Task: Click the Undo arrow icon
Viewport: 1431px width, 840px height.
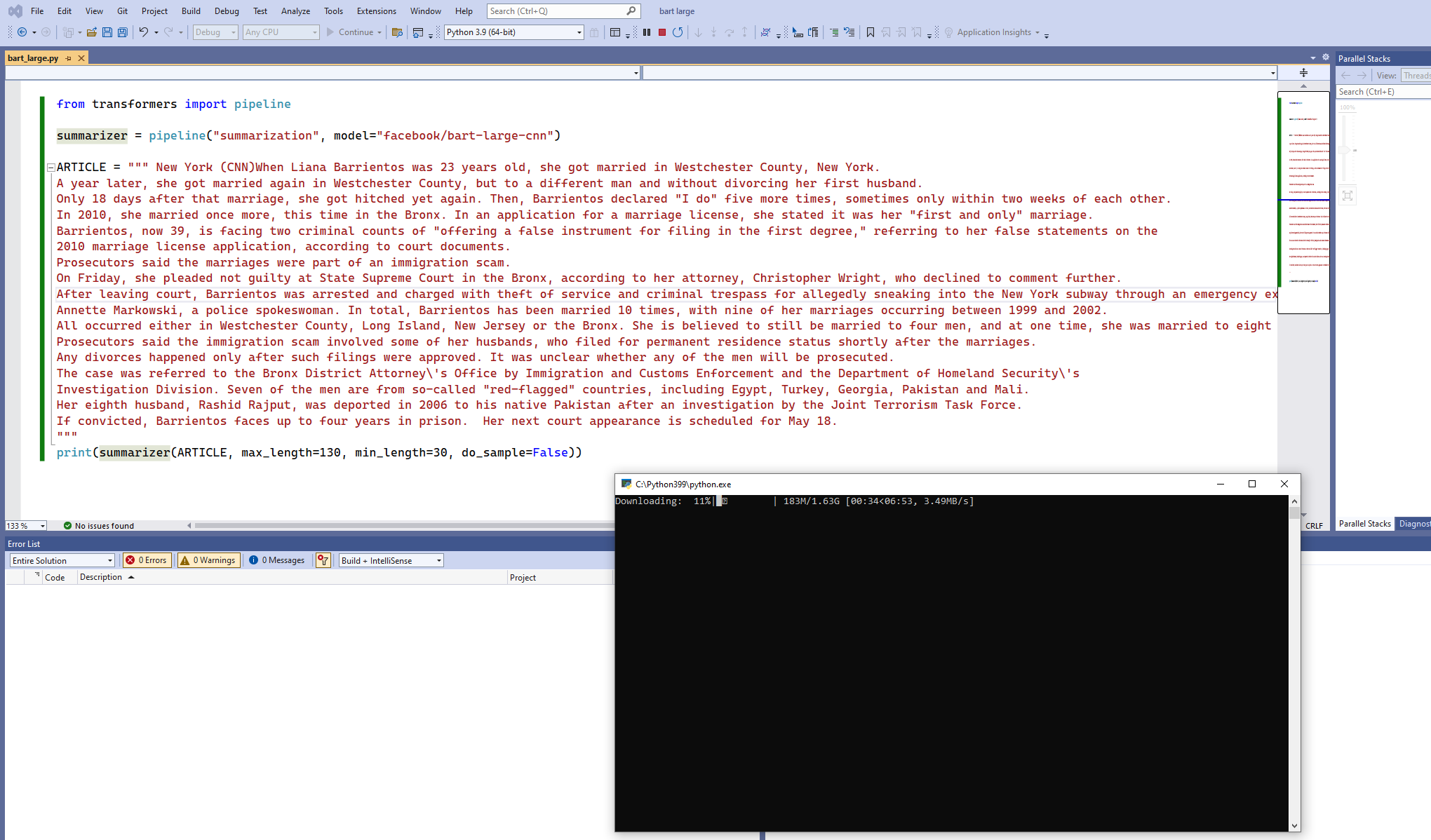Action: (143, 32)
